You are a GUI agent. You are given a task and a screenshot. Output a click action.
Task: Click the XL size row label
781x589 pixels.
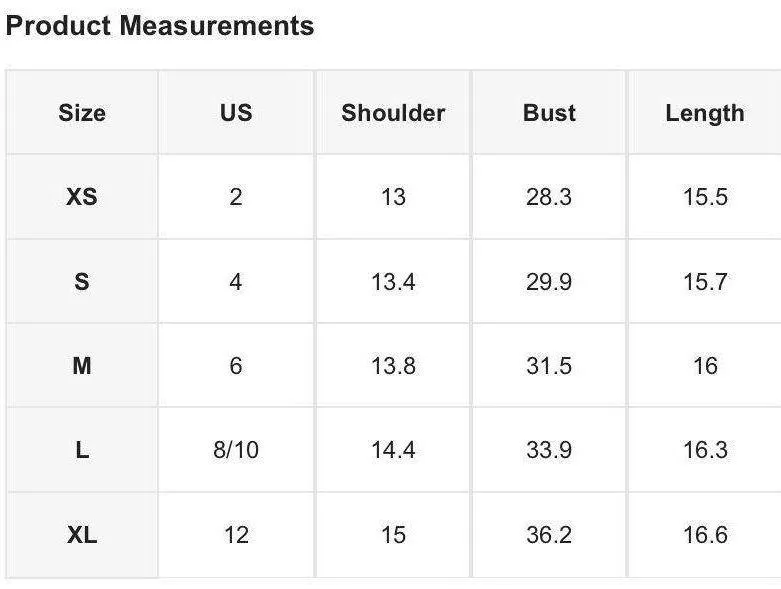pyautogui.click(x=82, y=536)
